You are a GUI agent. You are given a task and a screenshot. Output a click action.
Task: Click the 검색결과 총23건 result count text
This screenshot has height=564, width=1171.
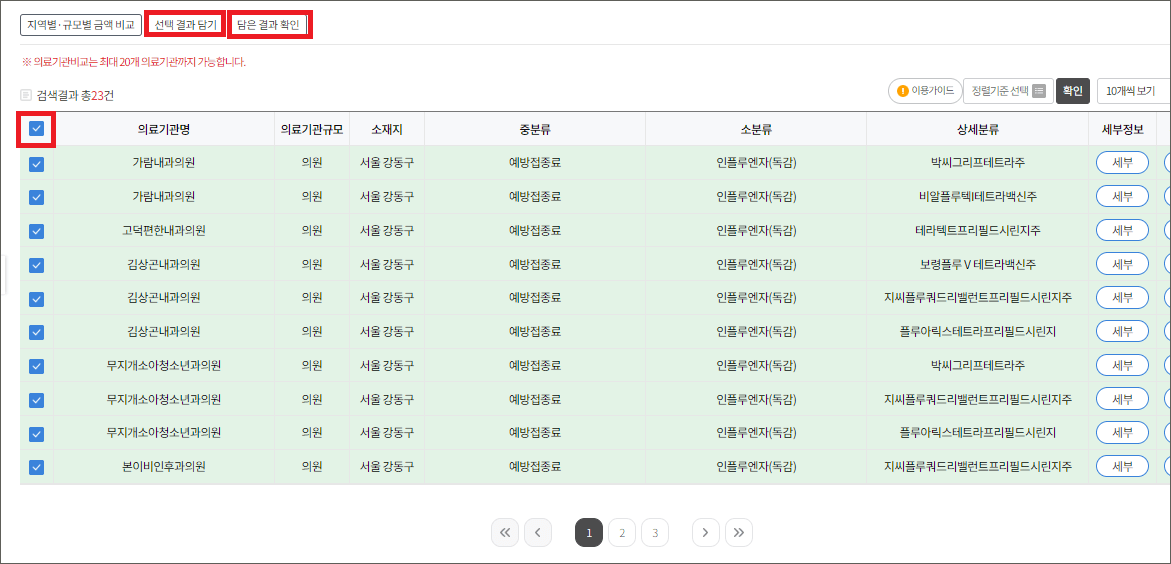coord(75,96)
